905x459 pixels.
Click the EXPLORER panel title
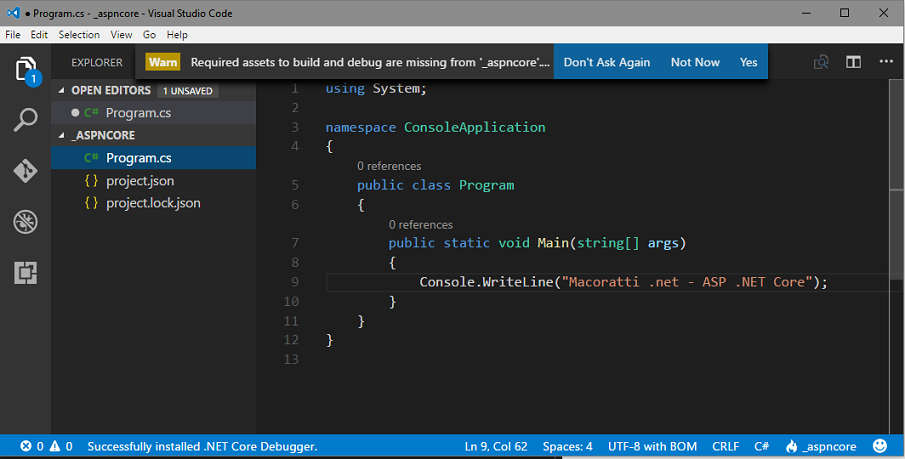click(97, 62)
